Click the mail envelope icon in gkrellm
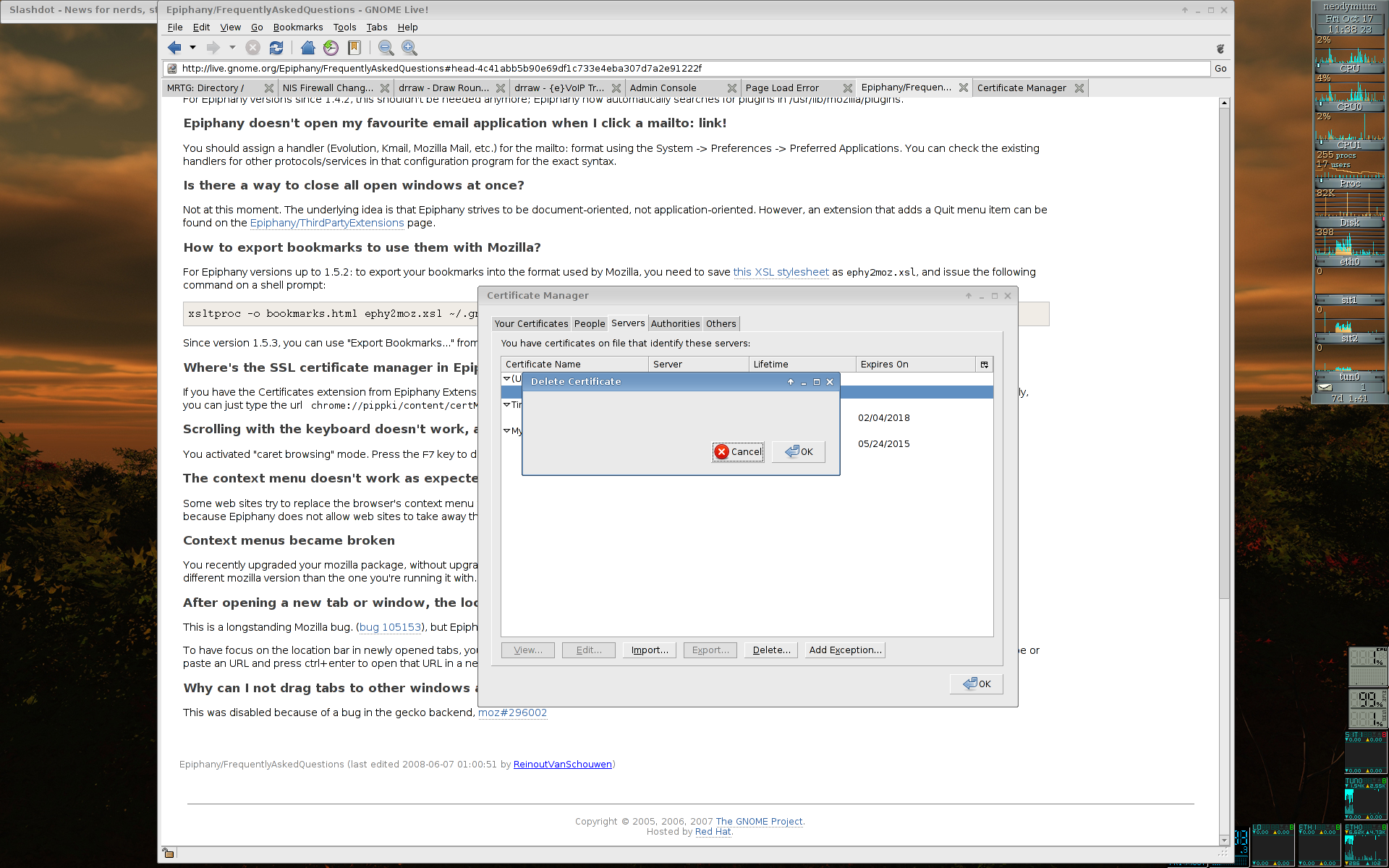This screenshot has width=1389, height=868. click(1325, 388)
